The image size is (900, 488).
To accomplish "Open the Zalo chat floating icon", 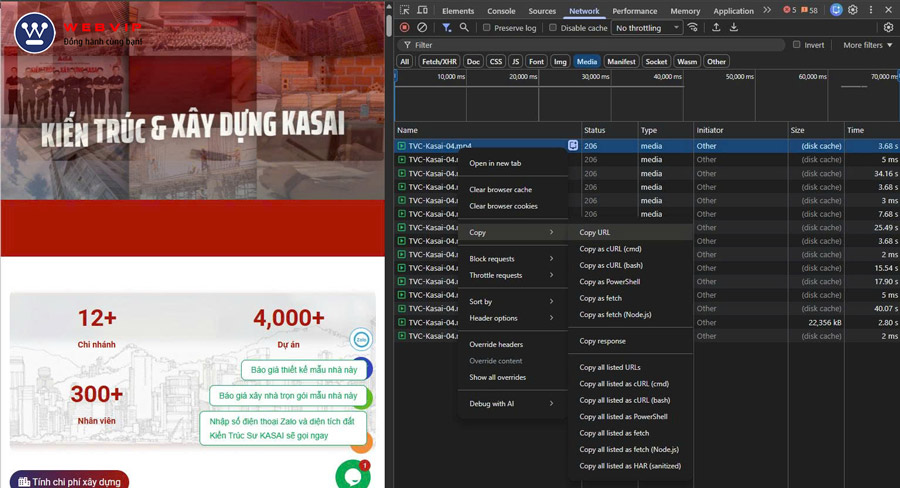I will 361,339.
